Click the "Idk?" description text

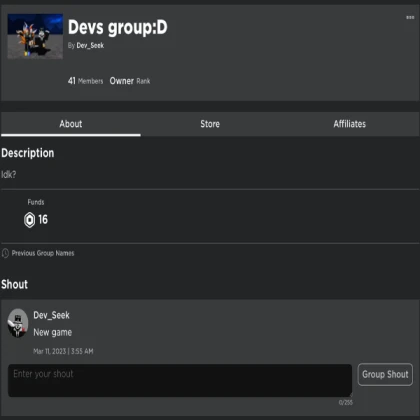(x=9, y=174)
